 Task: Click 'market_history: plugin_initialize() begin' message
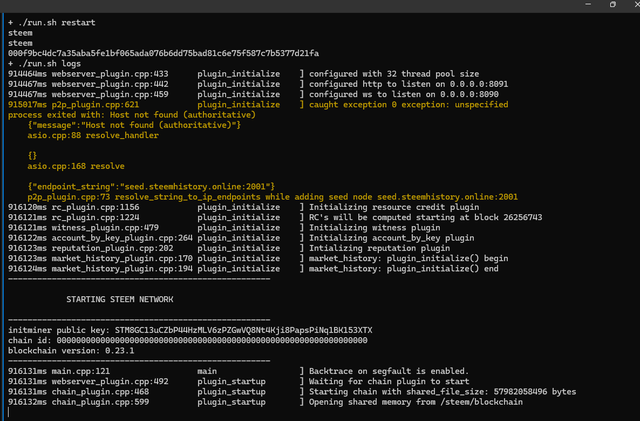click(408, 258)
